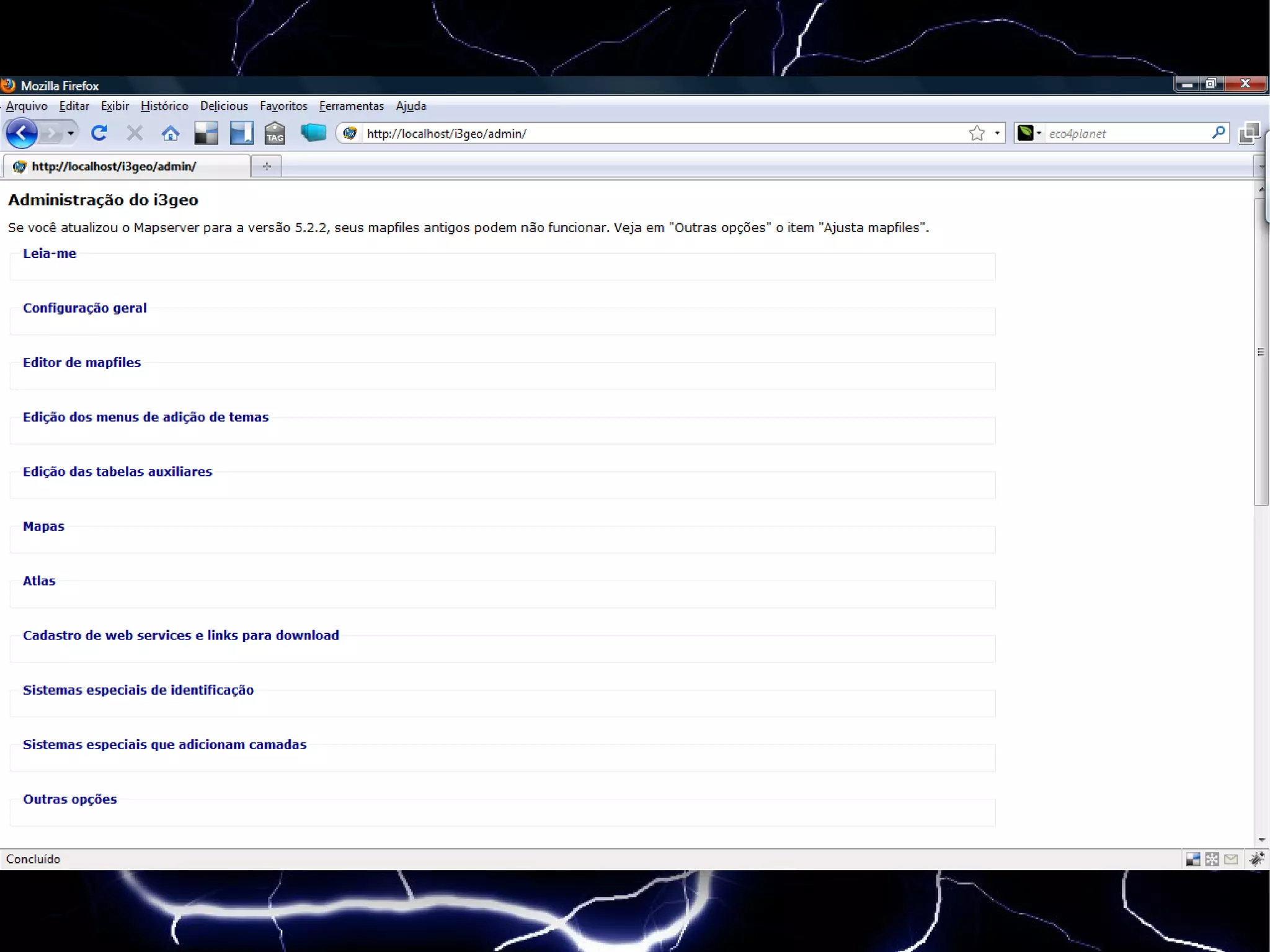
Task: Expand the Editor de mapfiles section
Action: click(81, 363)
